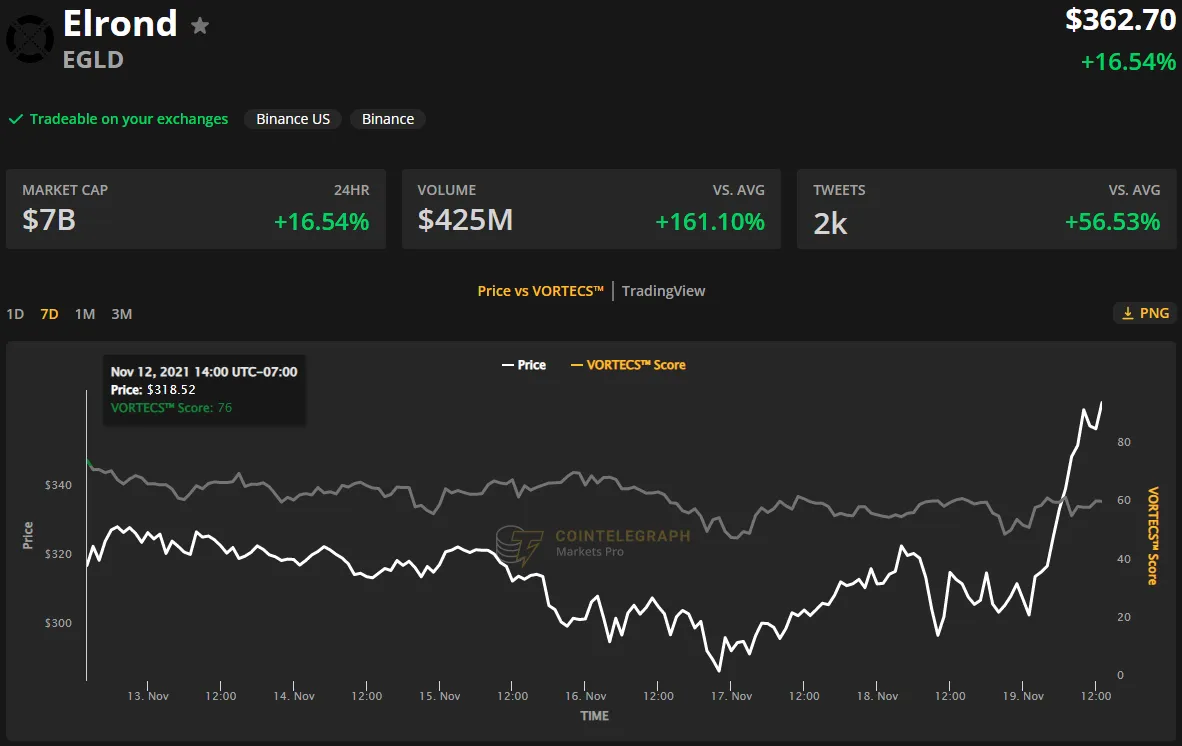Toggle the VORTECS Score series in legend
This screenshot has height=746, width=1182.
click(628, 365)
